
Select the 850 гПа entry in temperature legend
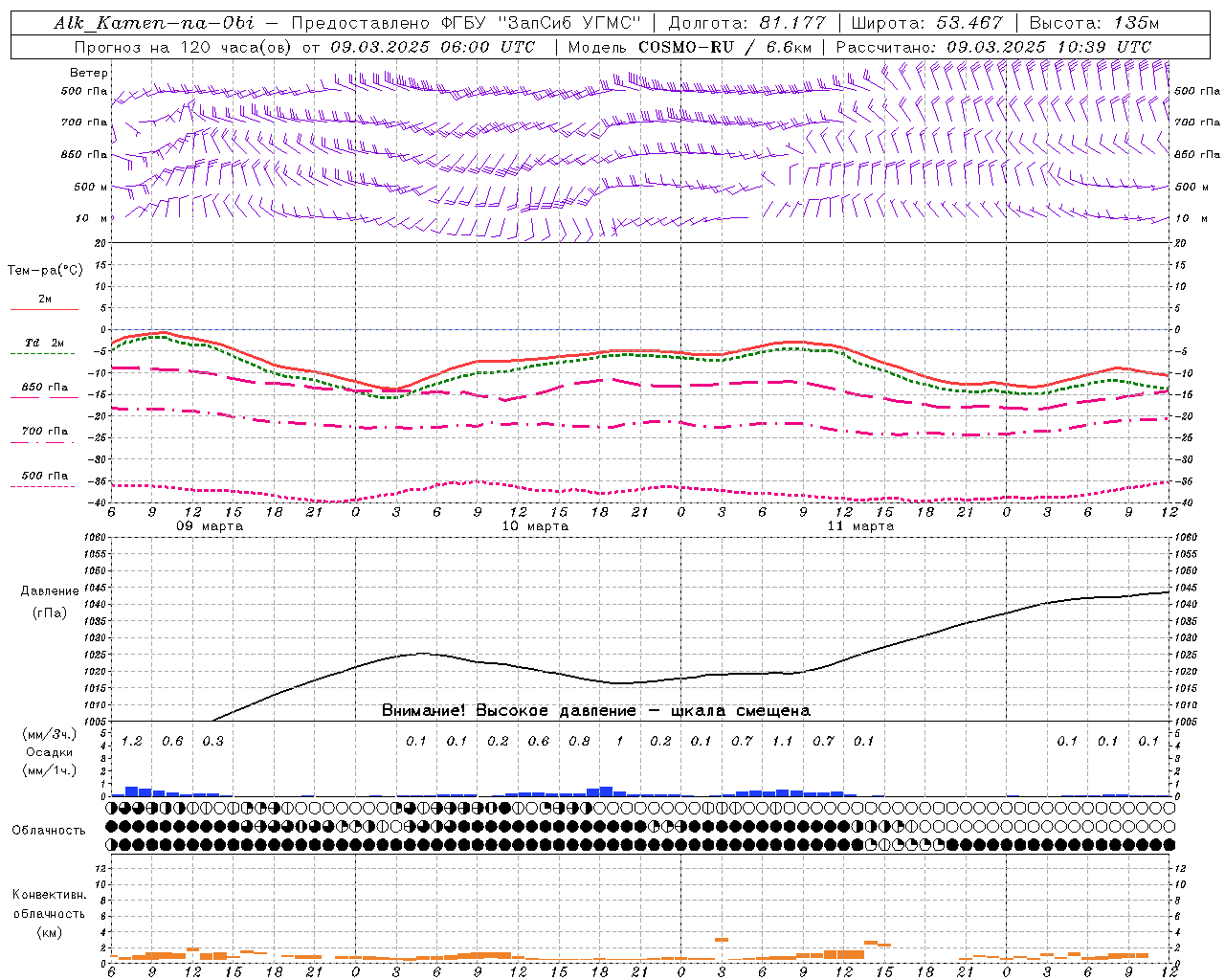click(44, 388)
